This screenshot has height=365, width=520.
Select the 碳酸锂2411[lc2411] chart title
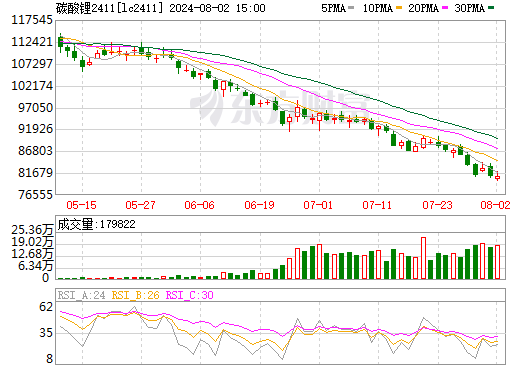pos(110,8)
